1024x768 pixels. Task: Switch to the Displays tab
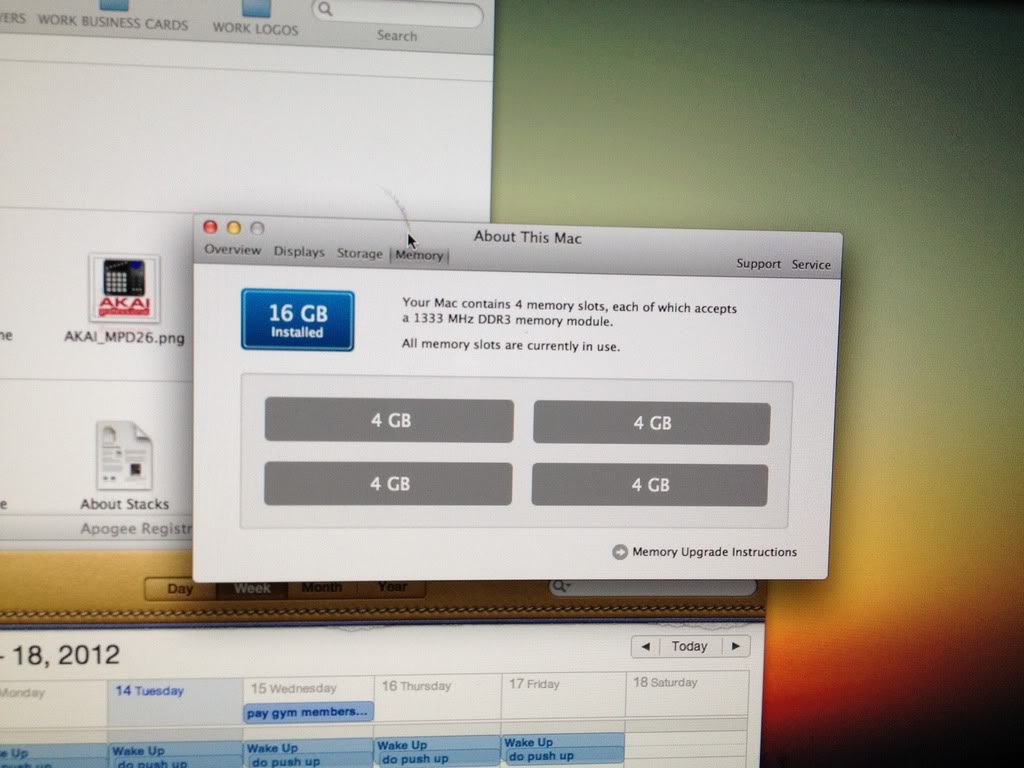(x=299, y=251)
